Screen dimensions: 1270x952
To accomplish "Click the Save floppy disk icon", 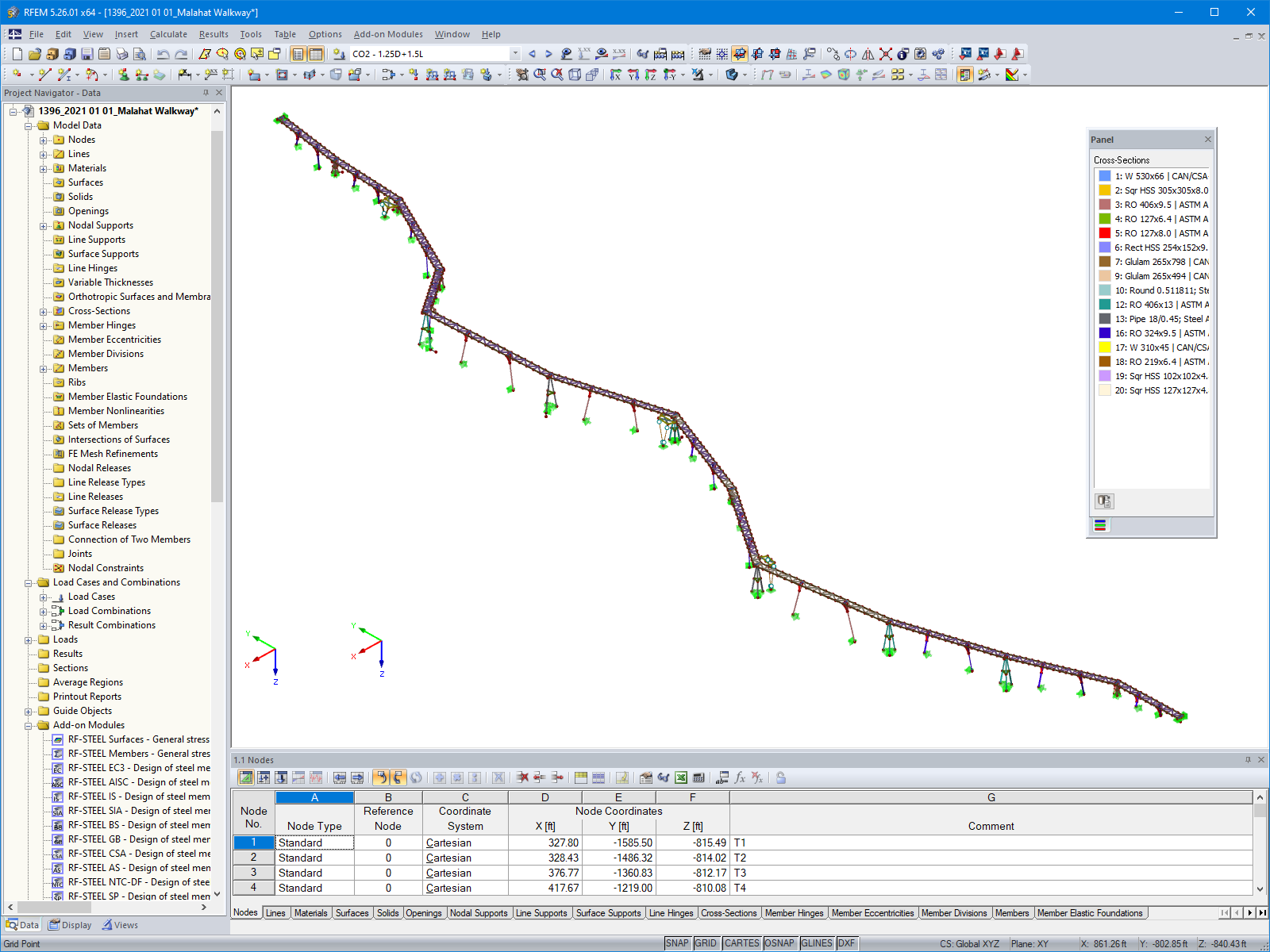I will coord(87,54).
